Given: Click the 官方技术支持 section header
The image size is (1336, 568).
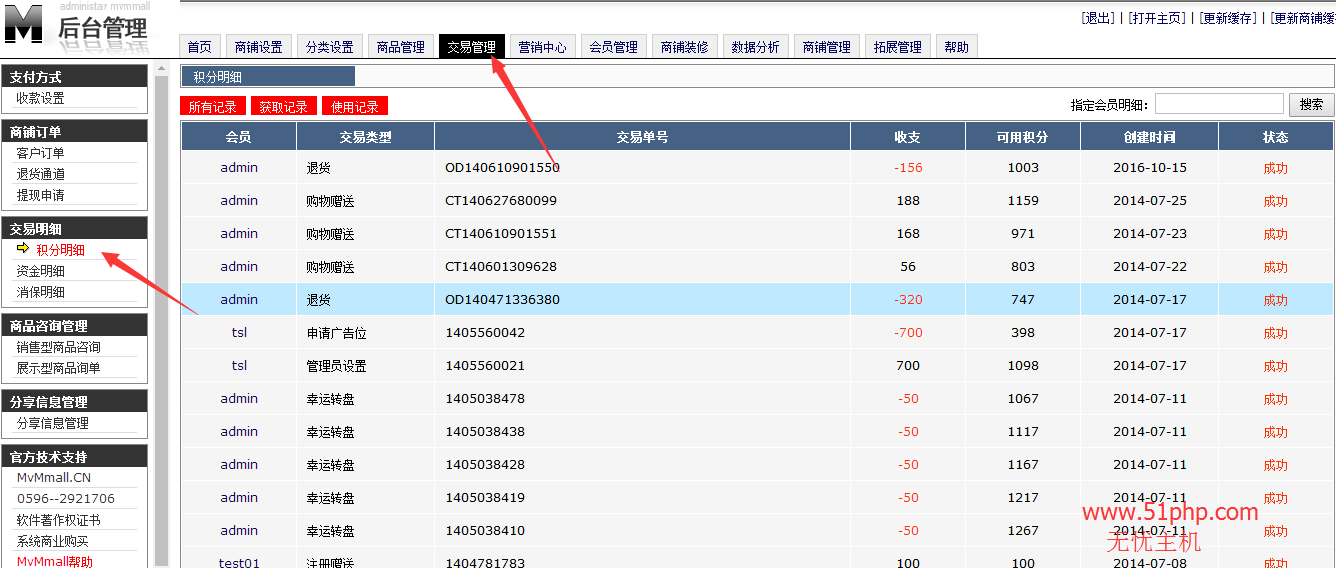Looking at the screenshot, I should (x=74, y=456).
